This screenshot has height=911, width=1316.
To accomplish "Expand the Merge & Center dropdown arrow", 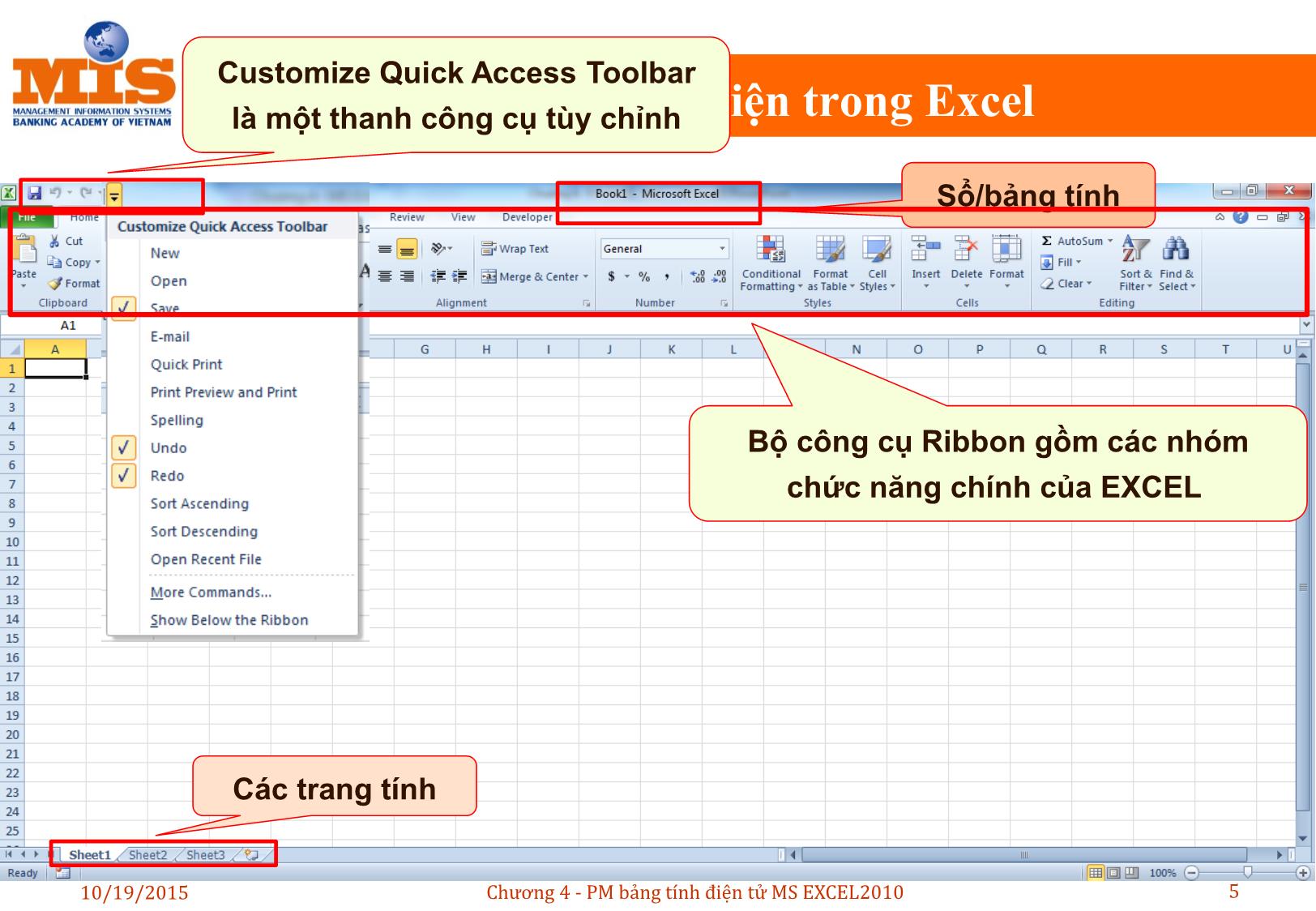I will pos(586,276).
